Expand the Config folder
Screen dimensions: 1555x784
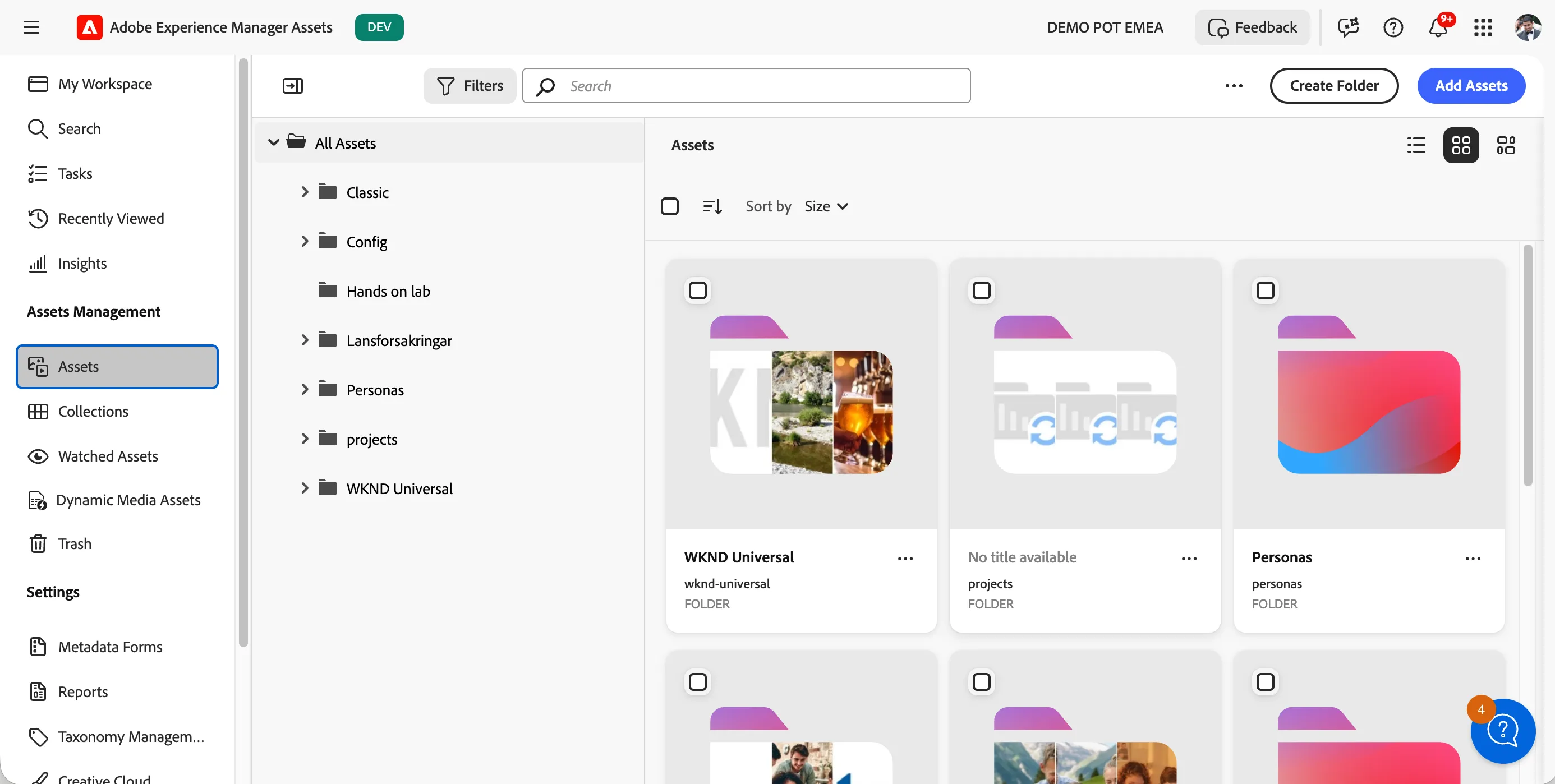tap(305, 241)
